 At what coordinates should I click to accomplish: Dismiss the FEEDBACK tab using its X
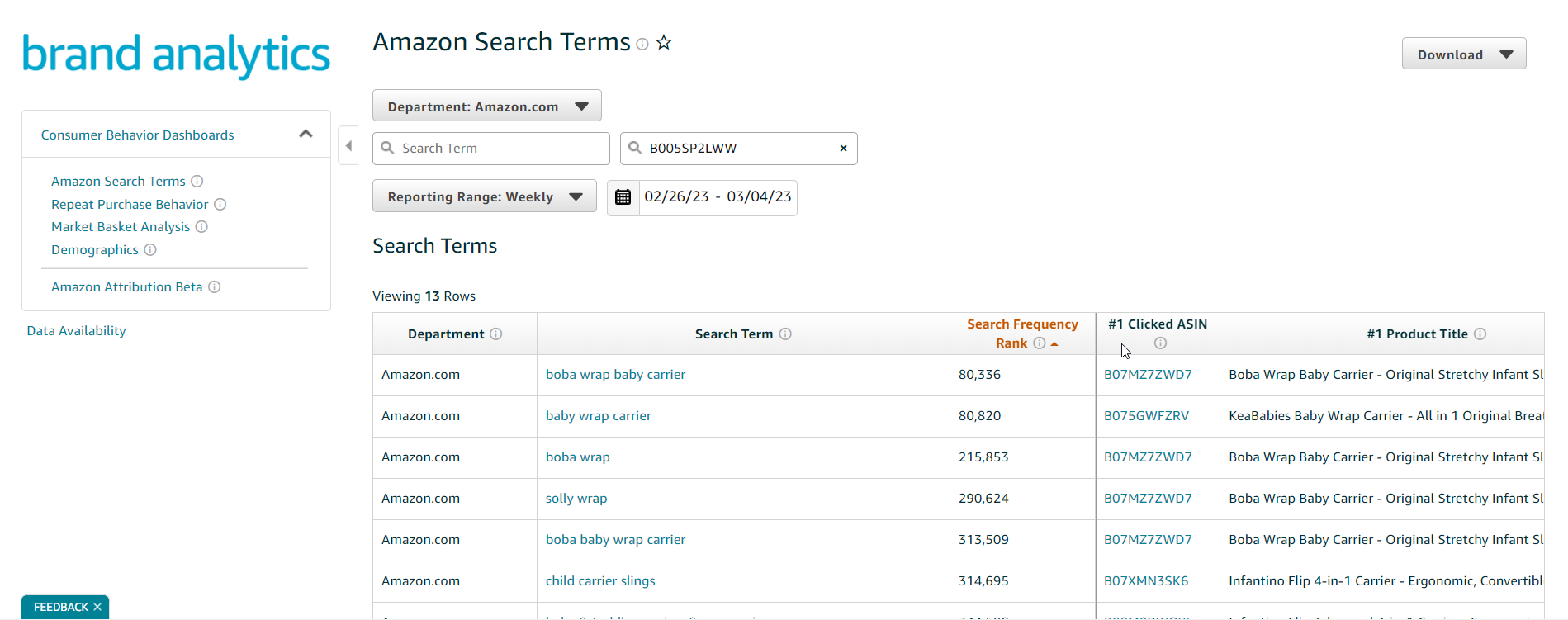point(97,607)
